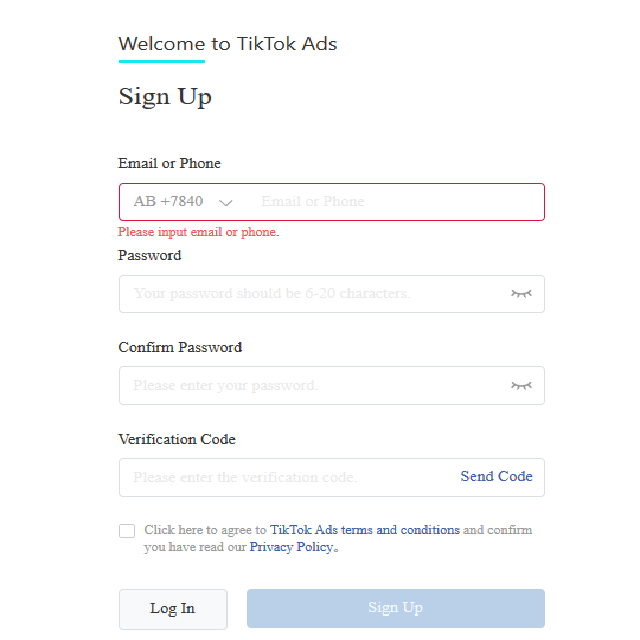Expand the country code chevron arrow

pyautogui.click(x=226, y=202)
